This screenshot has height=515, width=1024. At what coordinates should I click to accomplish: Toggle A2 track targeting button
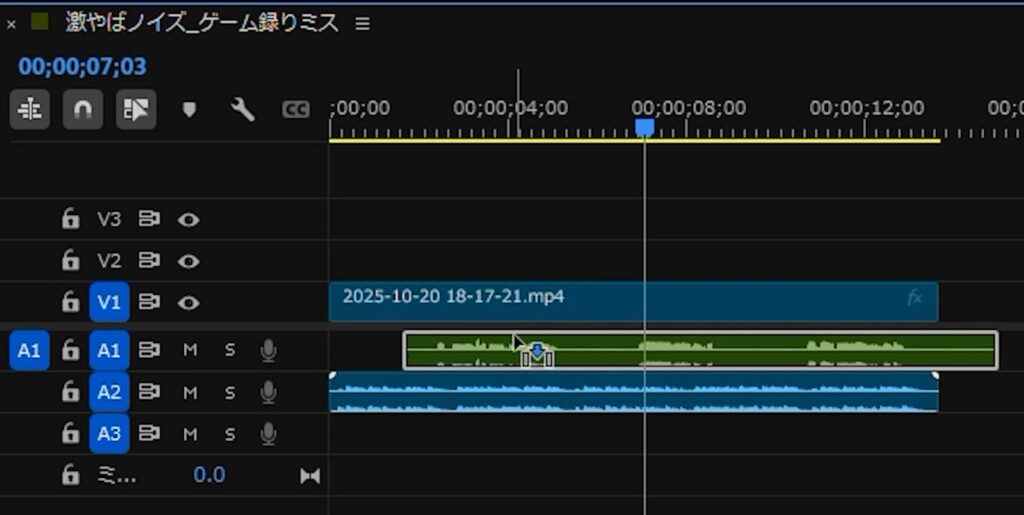[109, 392]
